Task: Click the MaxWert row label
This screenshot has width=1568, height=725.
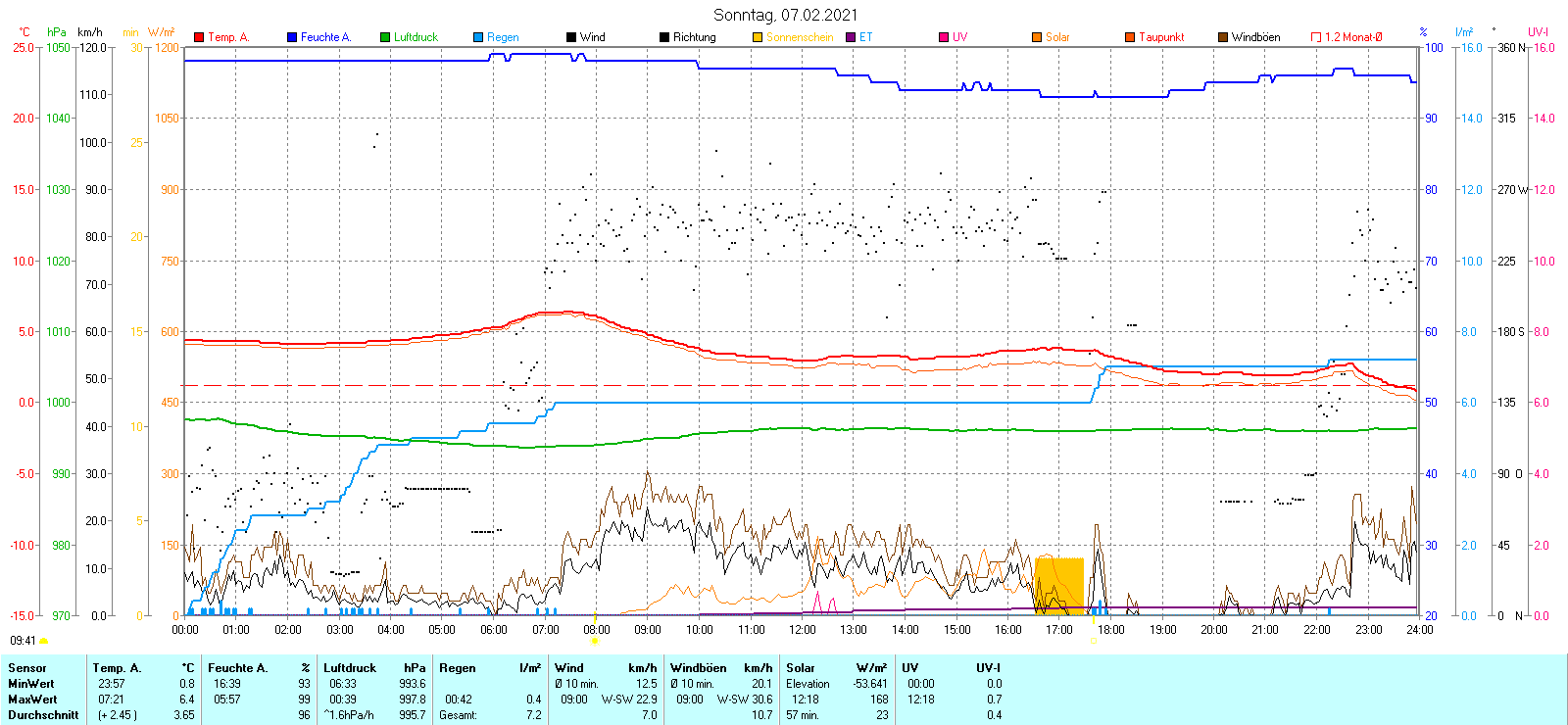Action: point(32,700)
